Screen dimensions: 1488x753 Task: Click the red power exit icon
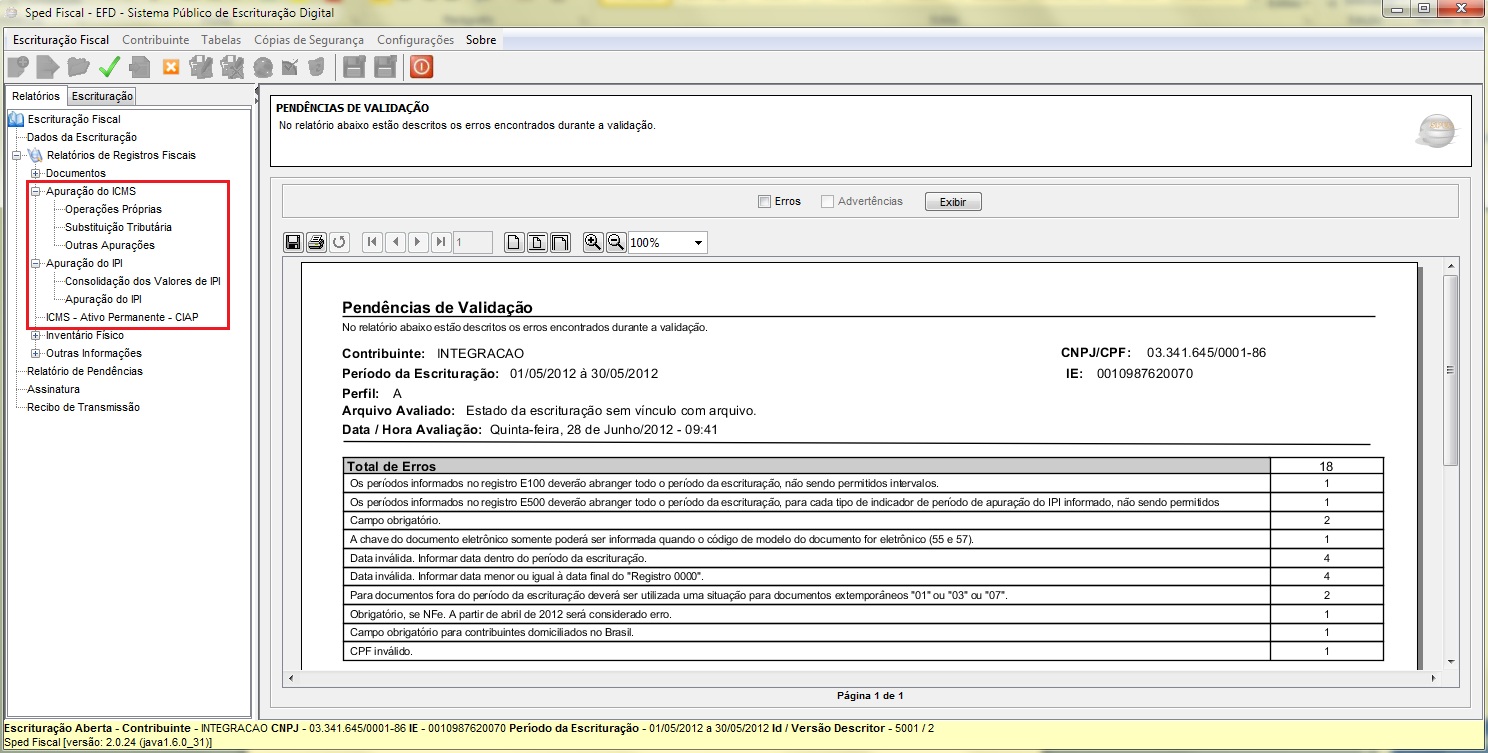tap(422, 67)
